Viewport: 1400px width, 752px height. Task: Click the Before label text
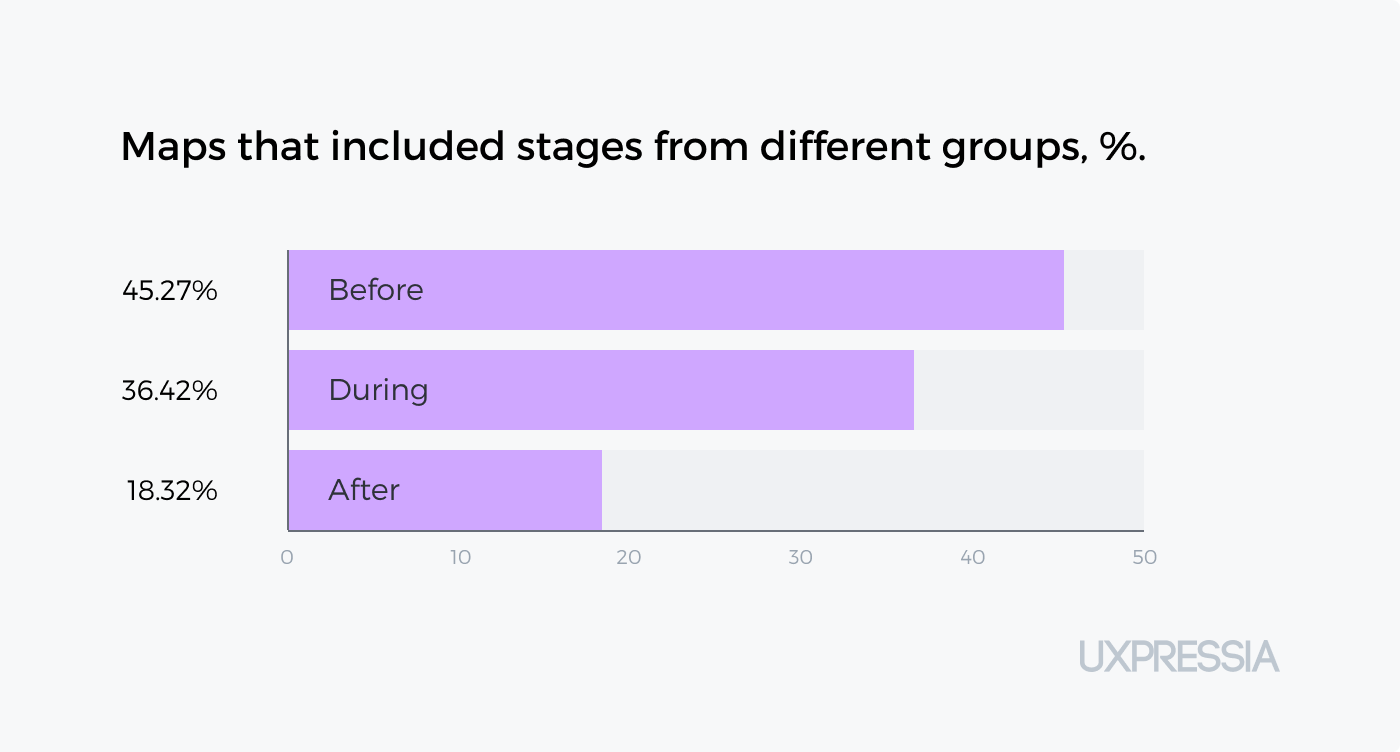tap(376, 290)
